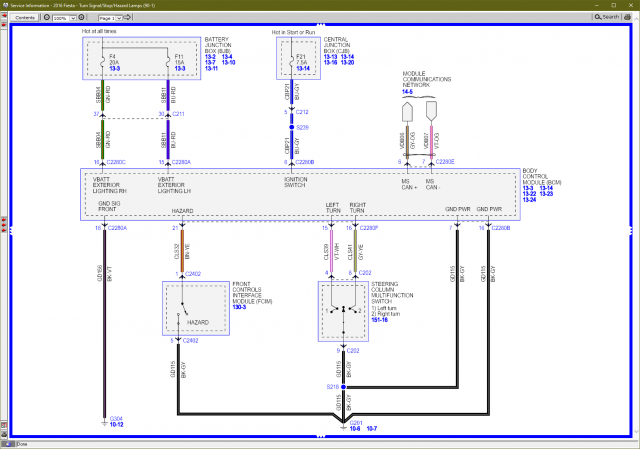Select the C2280E connector label

pos(445,162)
